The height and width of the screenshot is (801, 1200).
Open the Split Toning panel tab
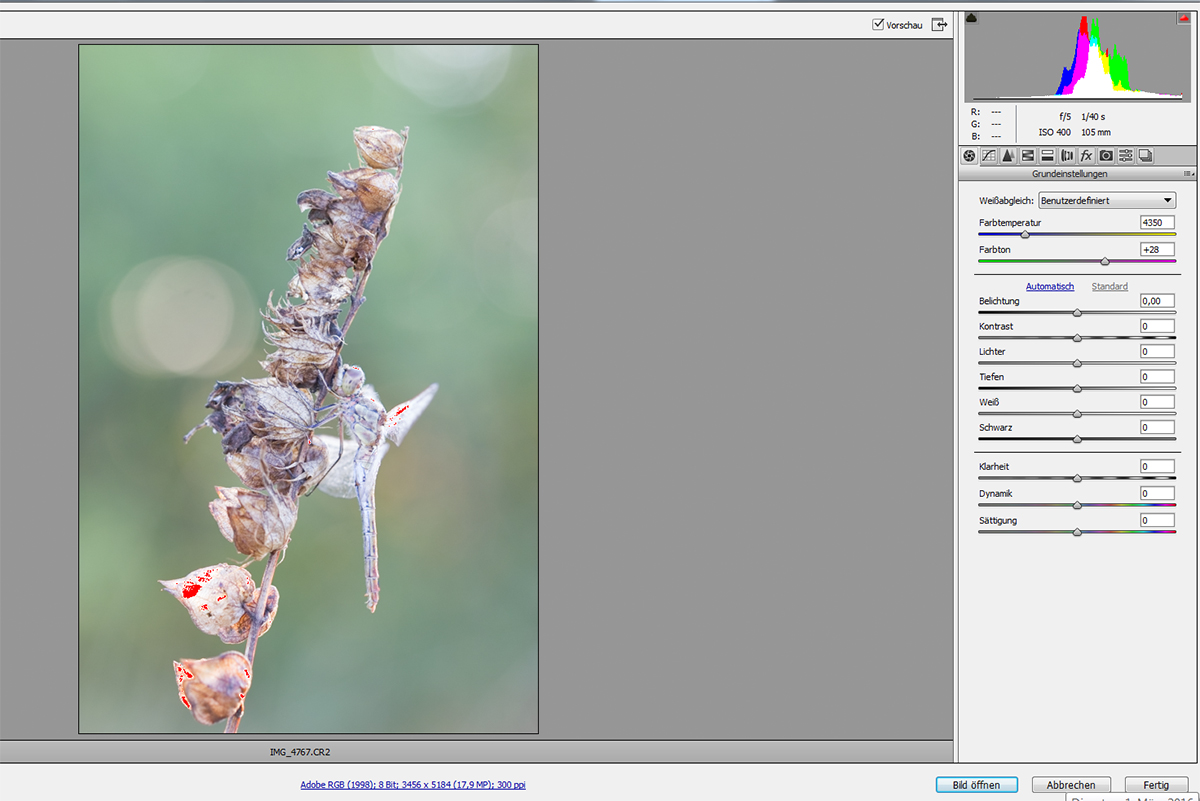point(1047,156)
